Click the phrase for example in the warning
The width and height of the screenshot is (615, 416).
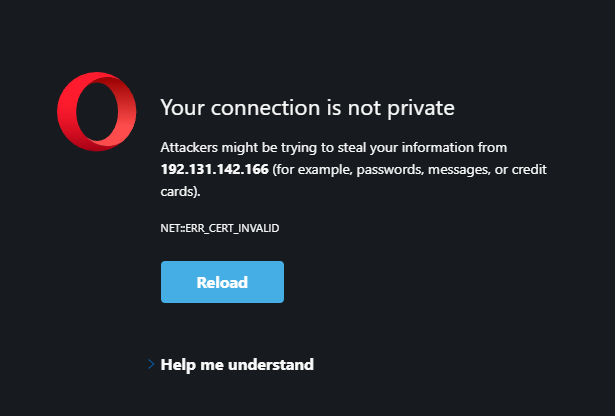(x=316, y=170)
